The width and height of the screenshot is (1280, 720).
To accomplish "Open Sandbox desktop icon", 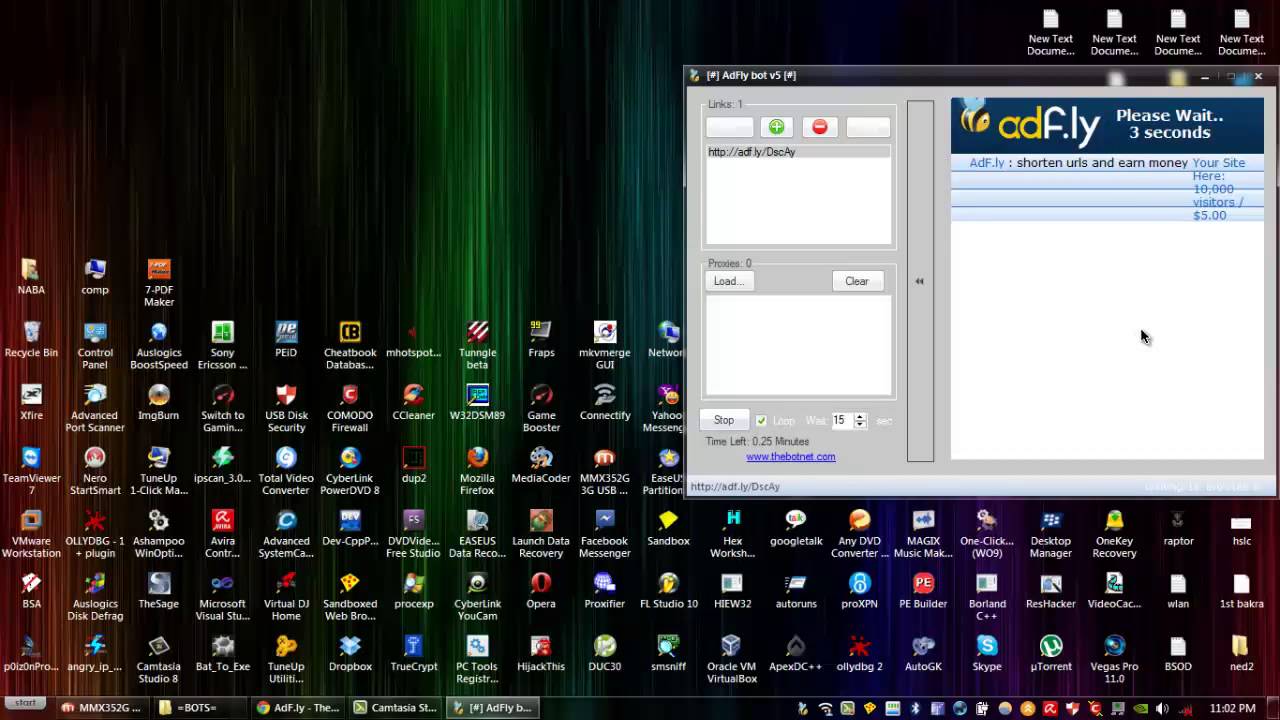I will click(668, 528).
